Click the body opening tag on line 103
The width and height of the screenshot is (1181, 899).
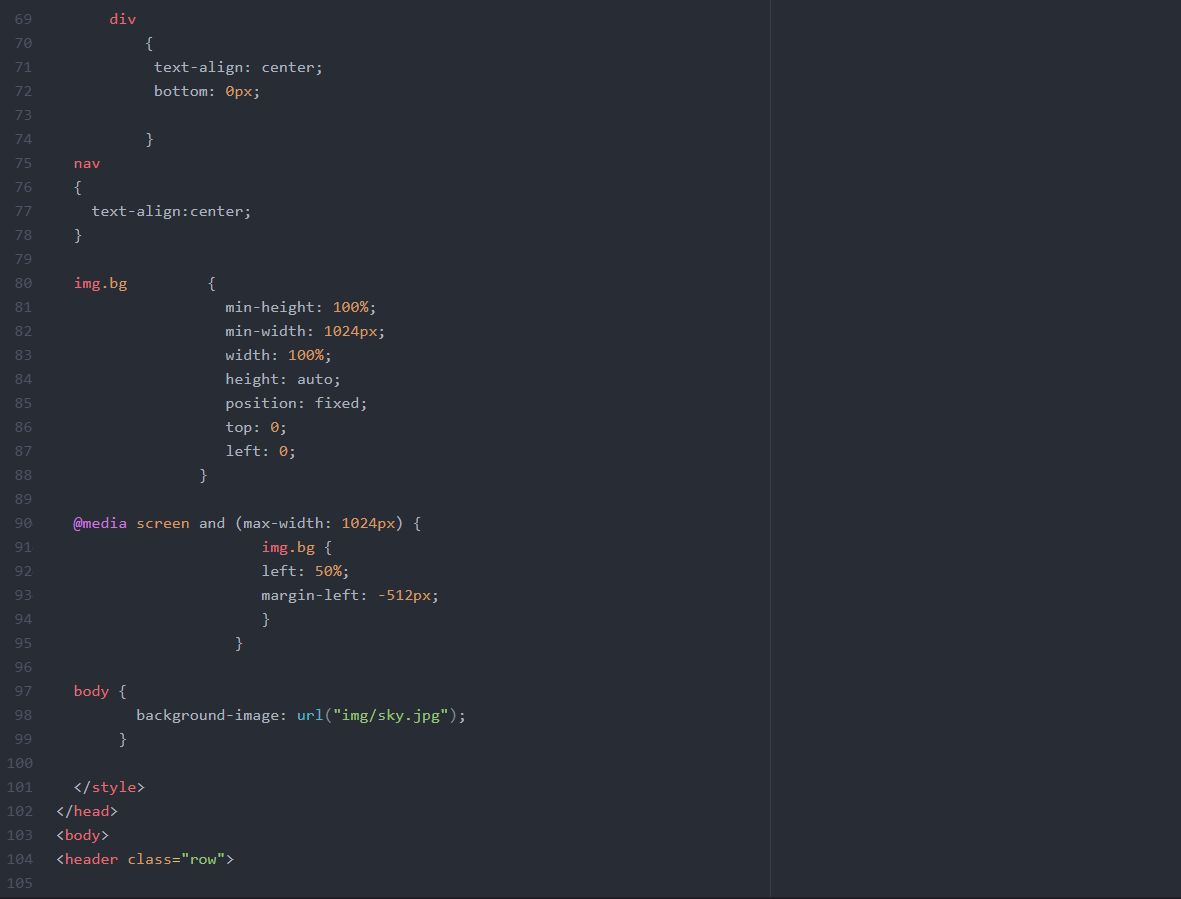[x=83, y=834]
